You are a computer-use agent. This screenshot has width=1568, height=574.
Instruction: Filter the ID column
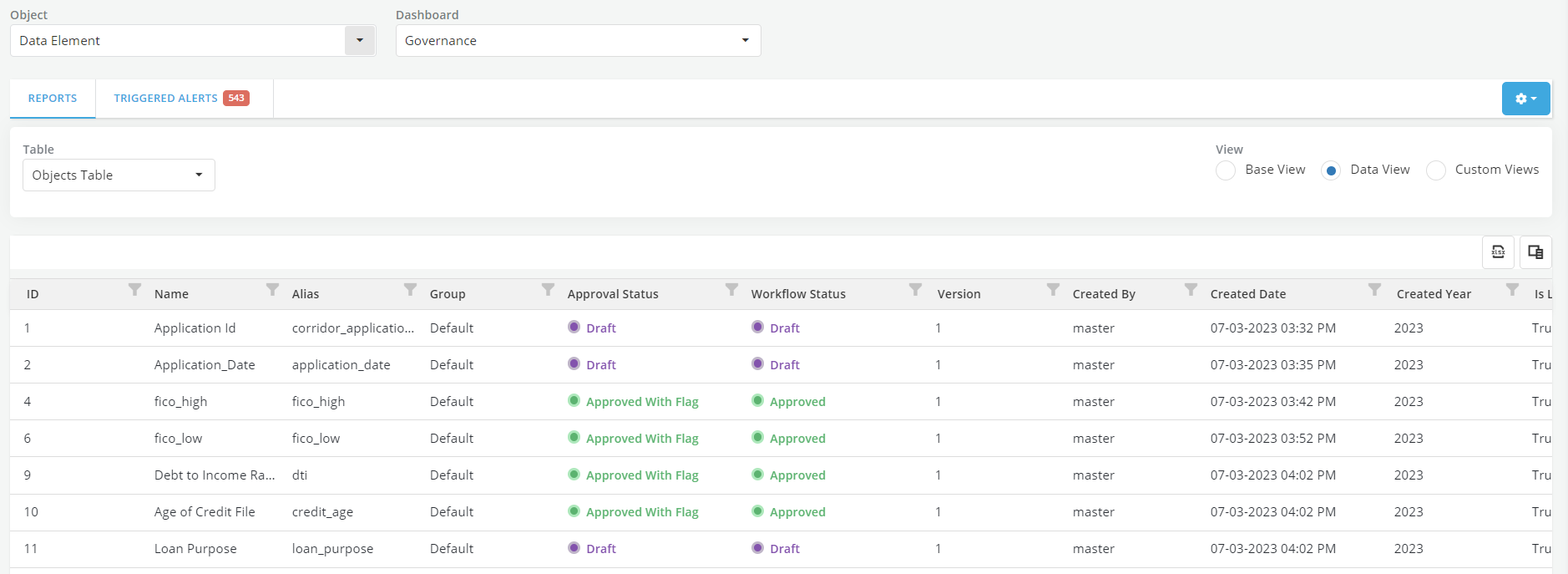pos(134,290)
